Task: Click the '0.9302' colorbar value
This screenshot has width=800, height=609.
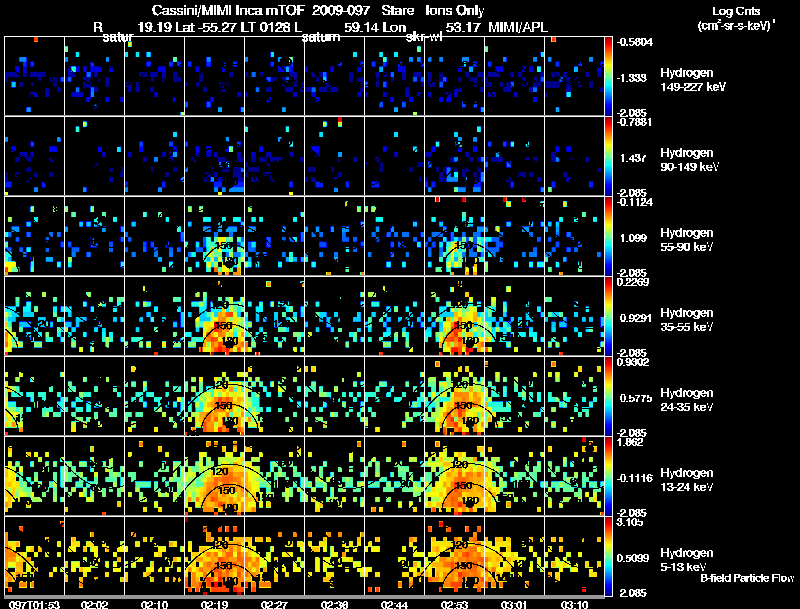Action: (633, 362)
